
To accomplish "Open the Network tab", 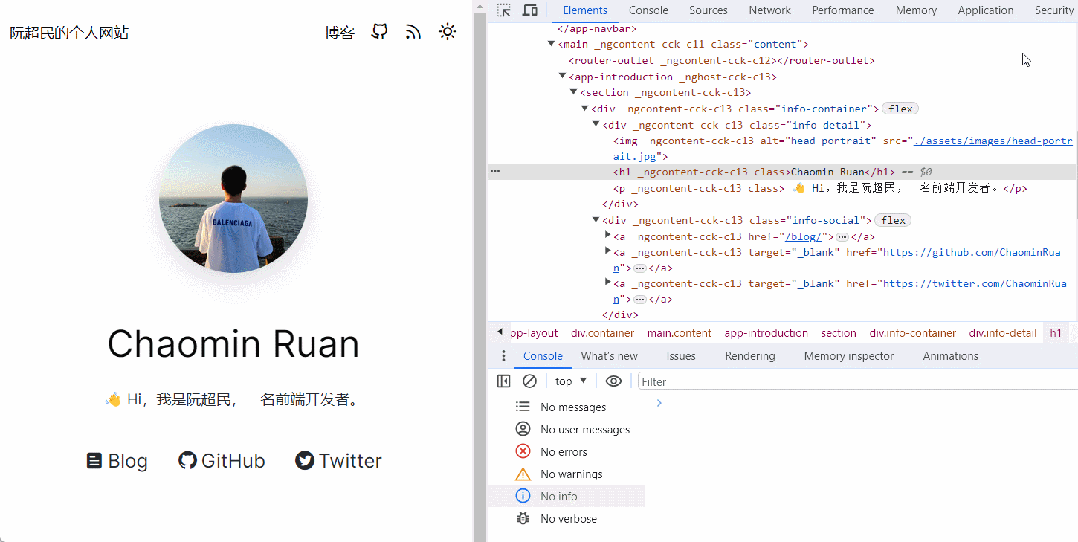I will (770, 10).
